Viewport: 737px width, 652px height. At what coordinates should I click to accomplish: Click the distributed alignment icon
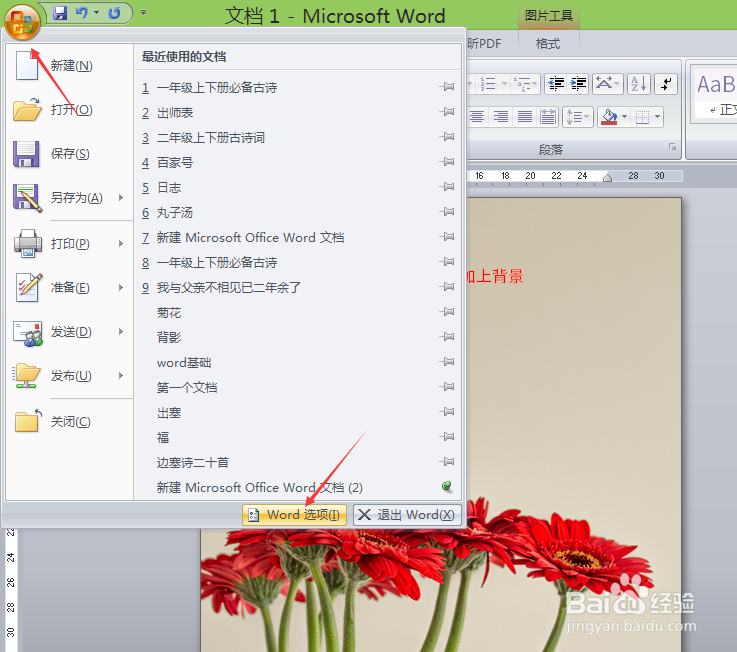tap(548, 117)
